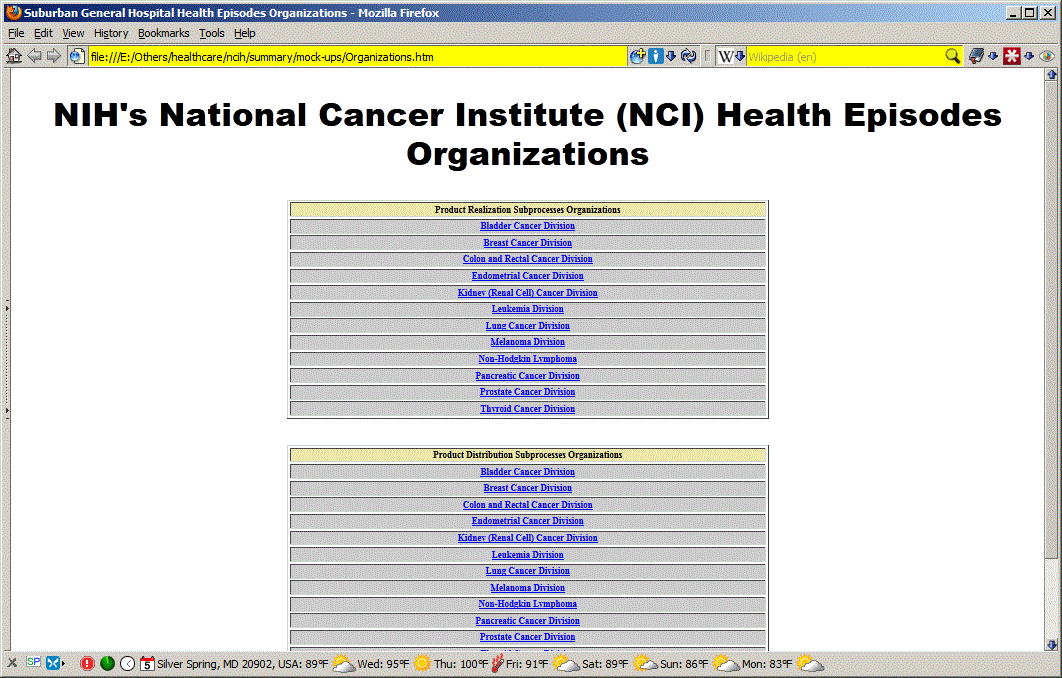The height and width of the screenshot is (678, 1062).
Task: Open Bladder Cancer Division under Product Realization
Action: coord(528,226)
